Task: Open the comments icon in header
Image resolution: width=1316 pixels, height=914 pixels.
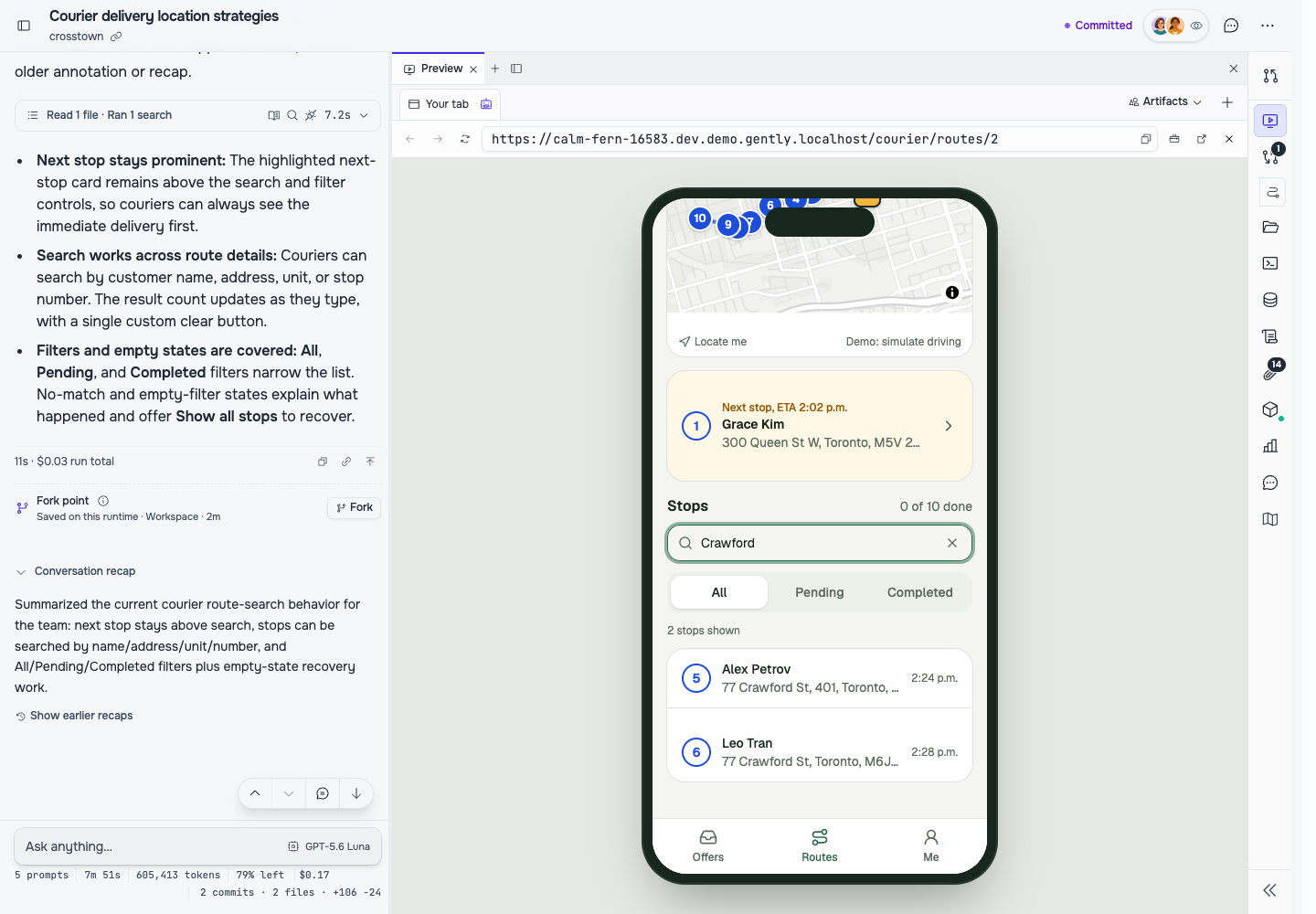Action: tap(1231, 26)
